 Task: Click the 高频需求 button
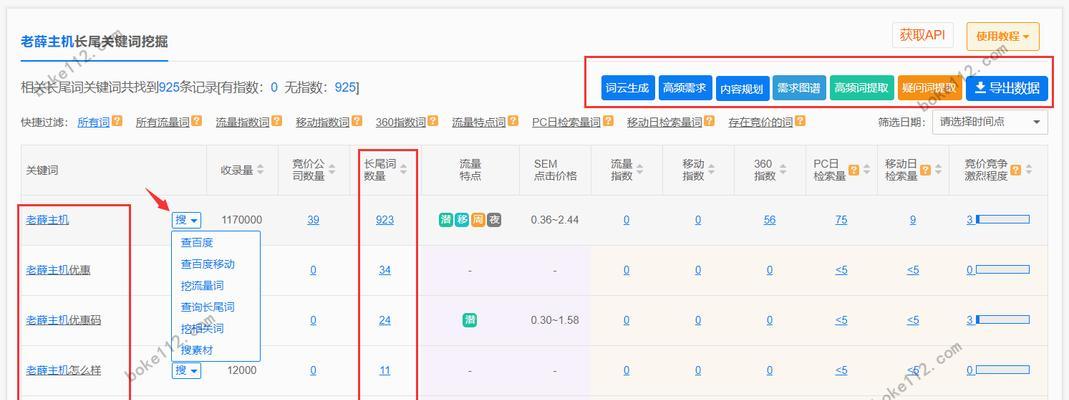(x=684, y=88)
